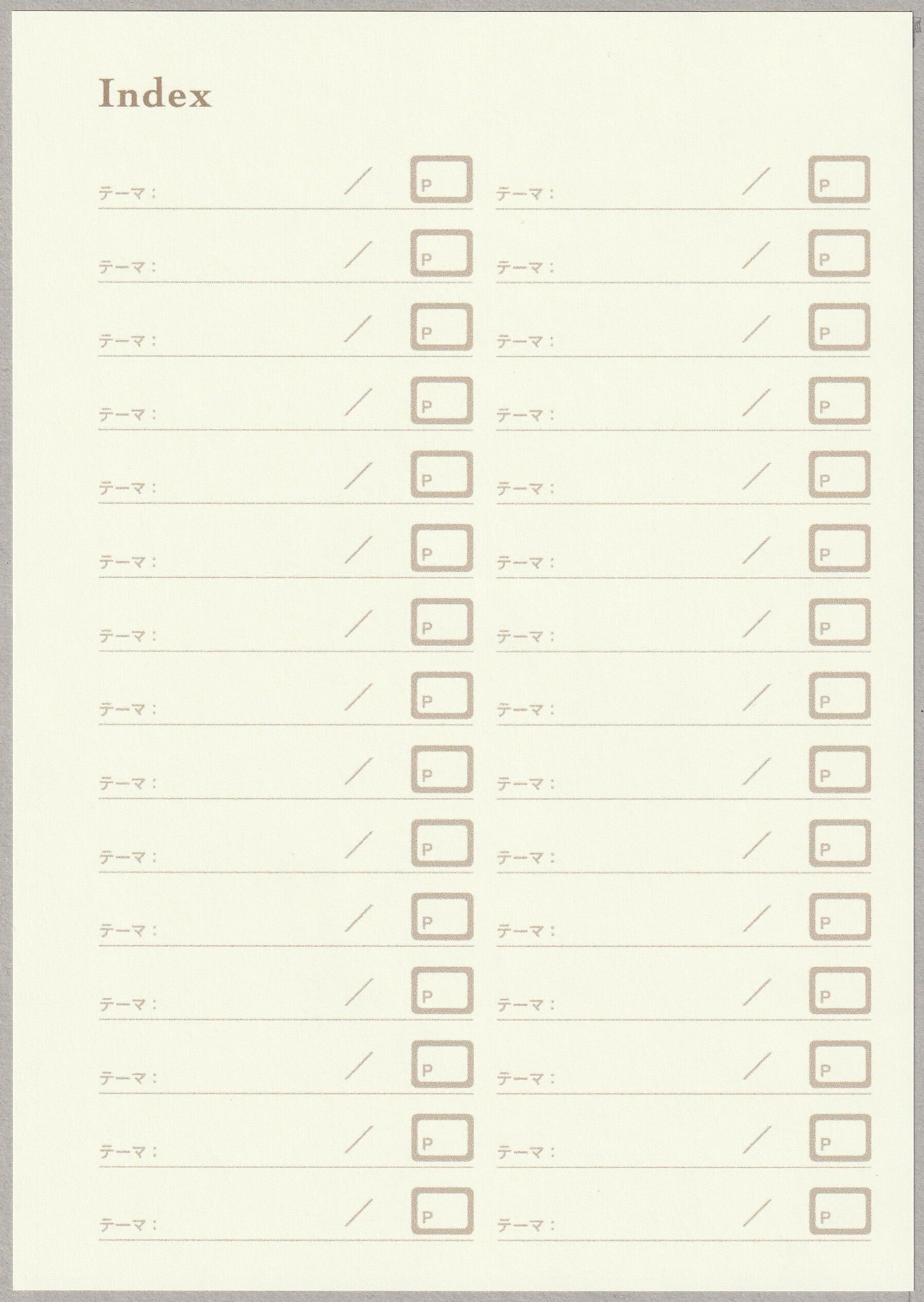Click the date slash in the first left-column row
The image size is (924, 1302).
(359, 180)
